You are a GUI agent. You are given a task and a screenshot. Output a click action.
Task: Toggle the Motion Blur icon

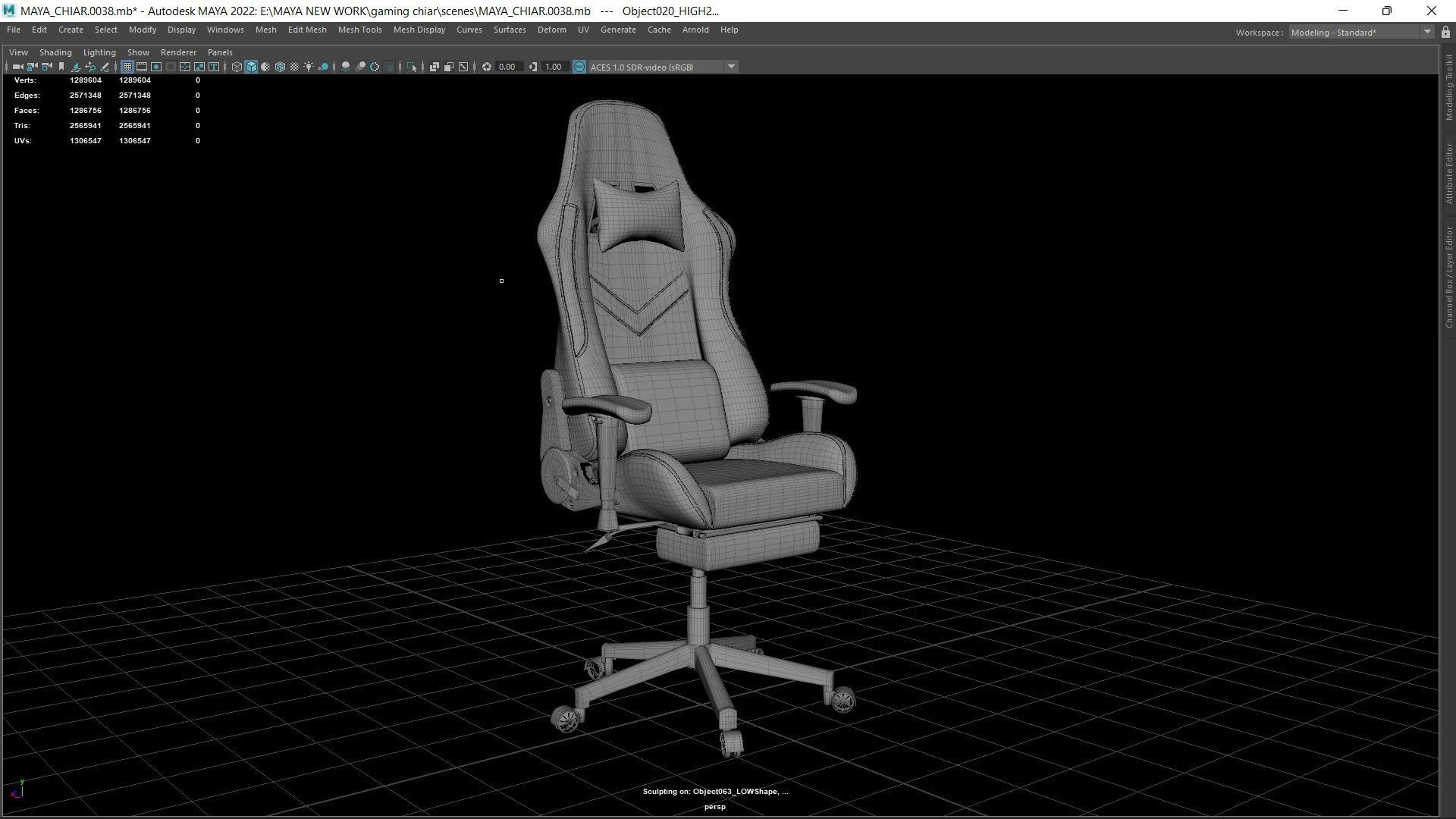point(360,67)
